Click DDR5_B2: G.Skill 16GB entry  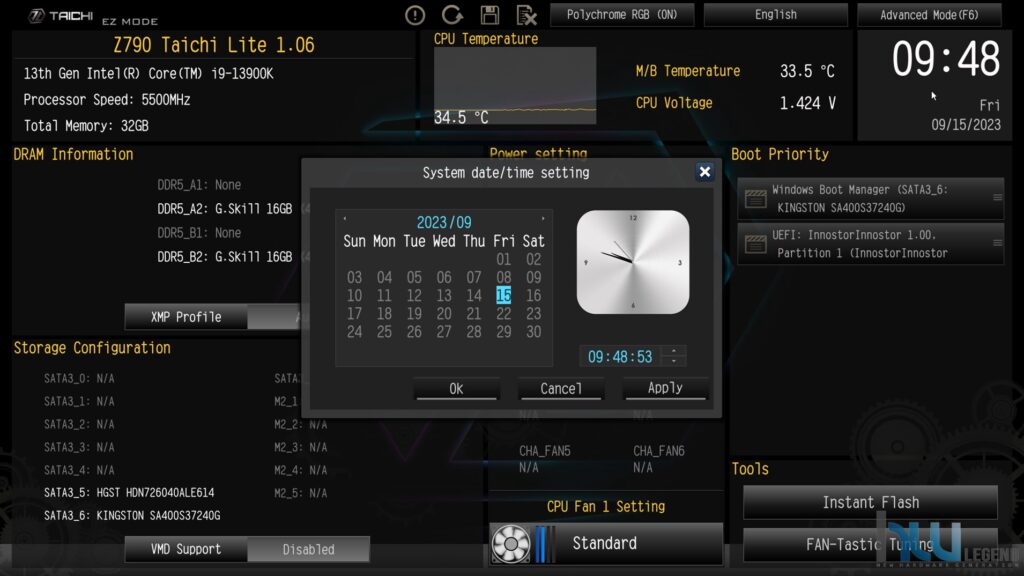(x=225, y=257)
